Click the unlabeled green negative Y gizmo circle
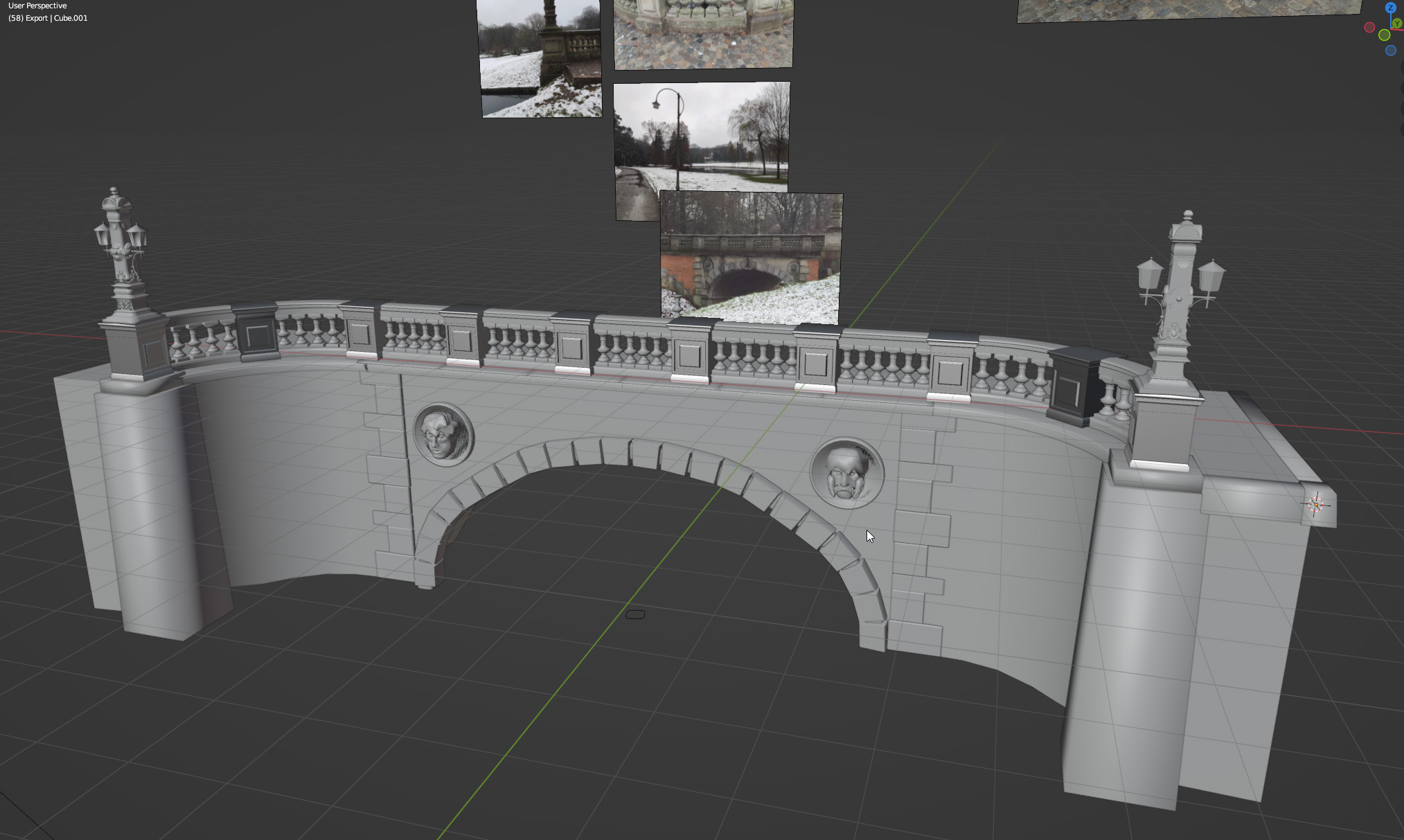This screenshot has width=1404, height=840. point(1384,35)
